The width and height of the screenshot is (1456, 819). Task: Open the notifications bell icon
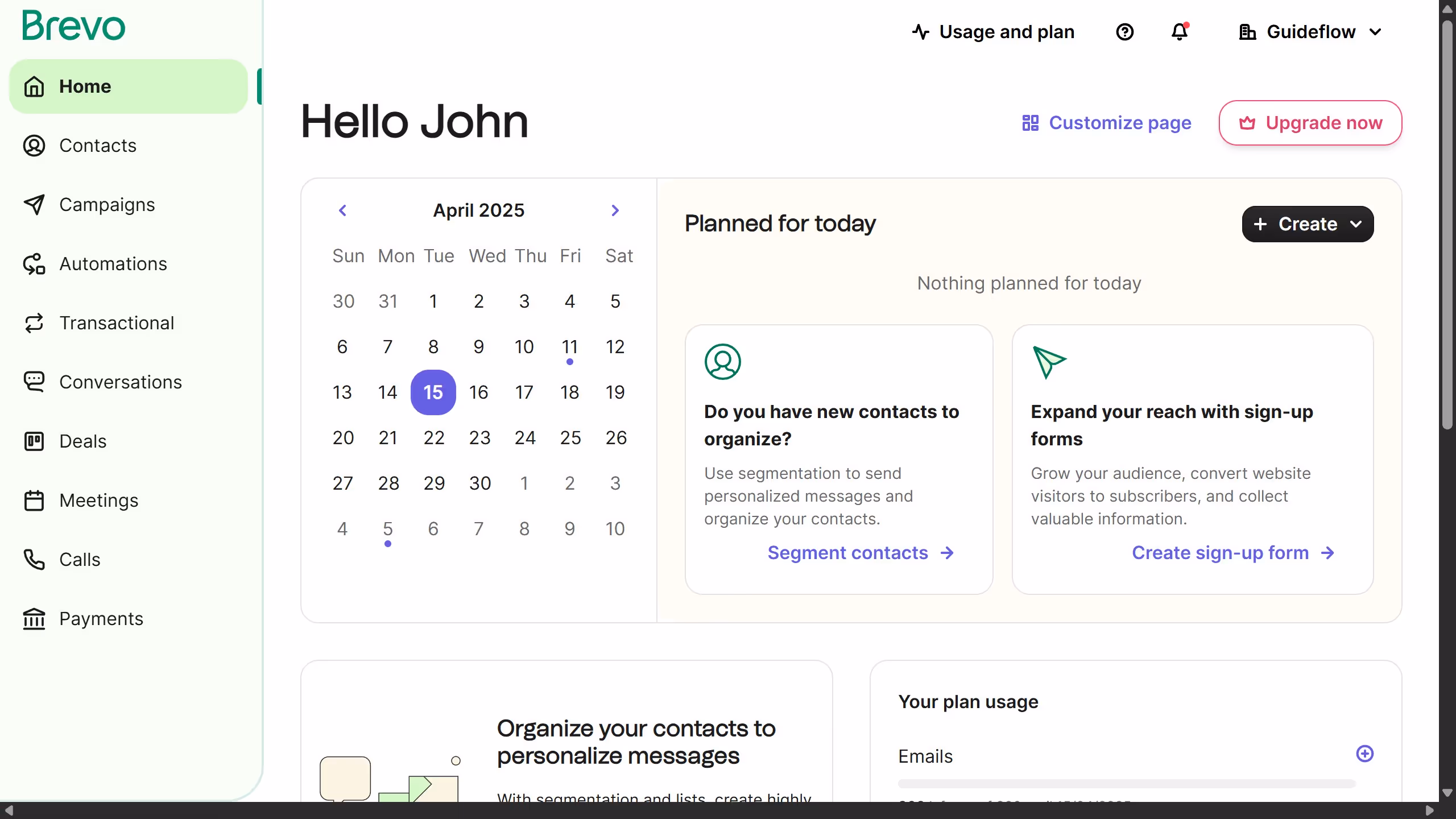(x=1180, y=32)
